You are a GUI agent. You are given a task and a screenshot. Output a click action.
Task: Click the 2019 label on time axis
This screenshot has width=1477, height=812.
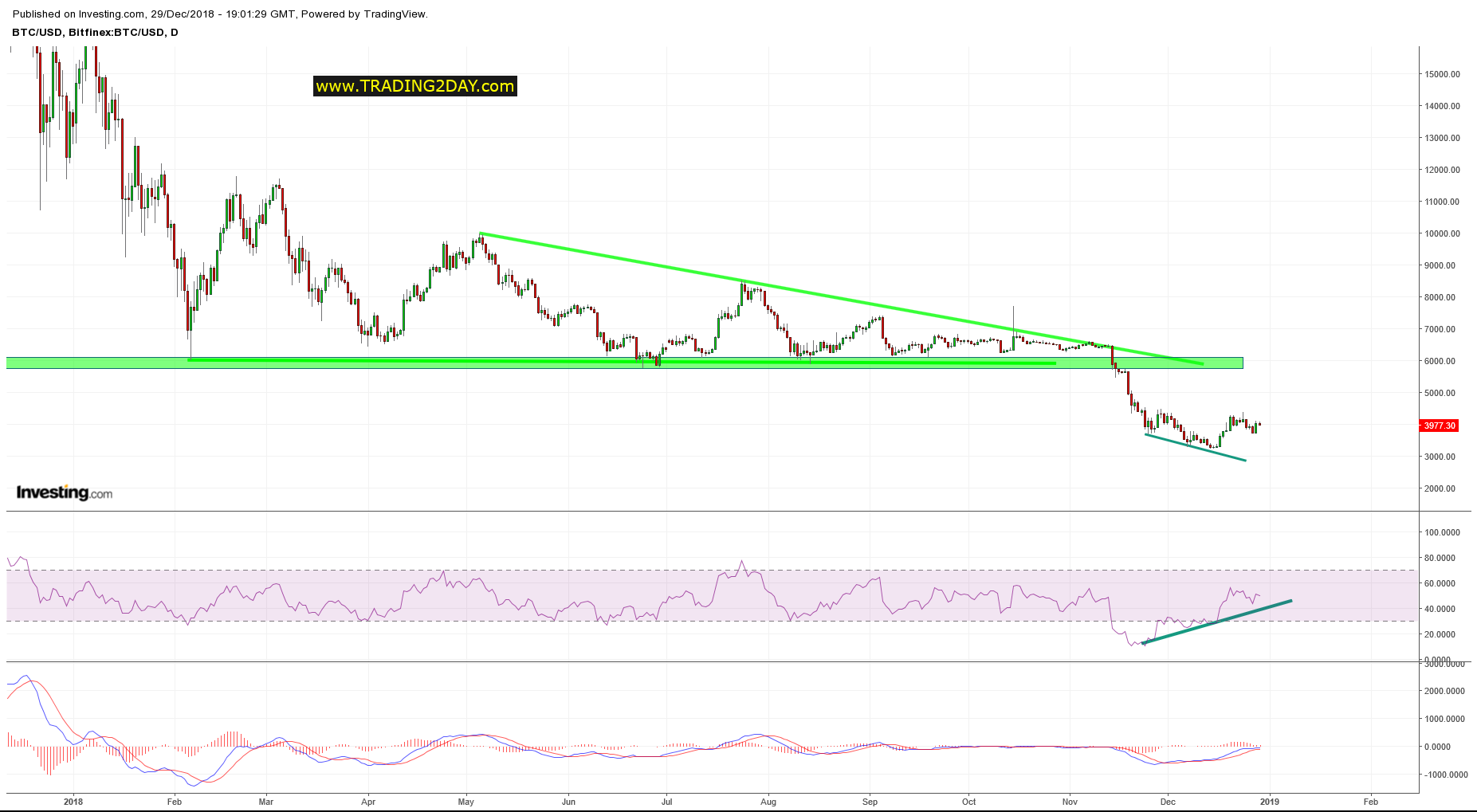coord(1270,802)
